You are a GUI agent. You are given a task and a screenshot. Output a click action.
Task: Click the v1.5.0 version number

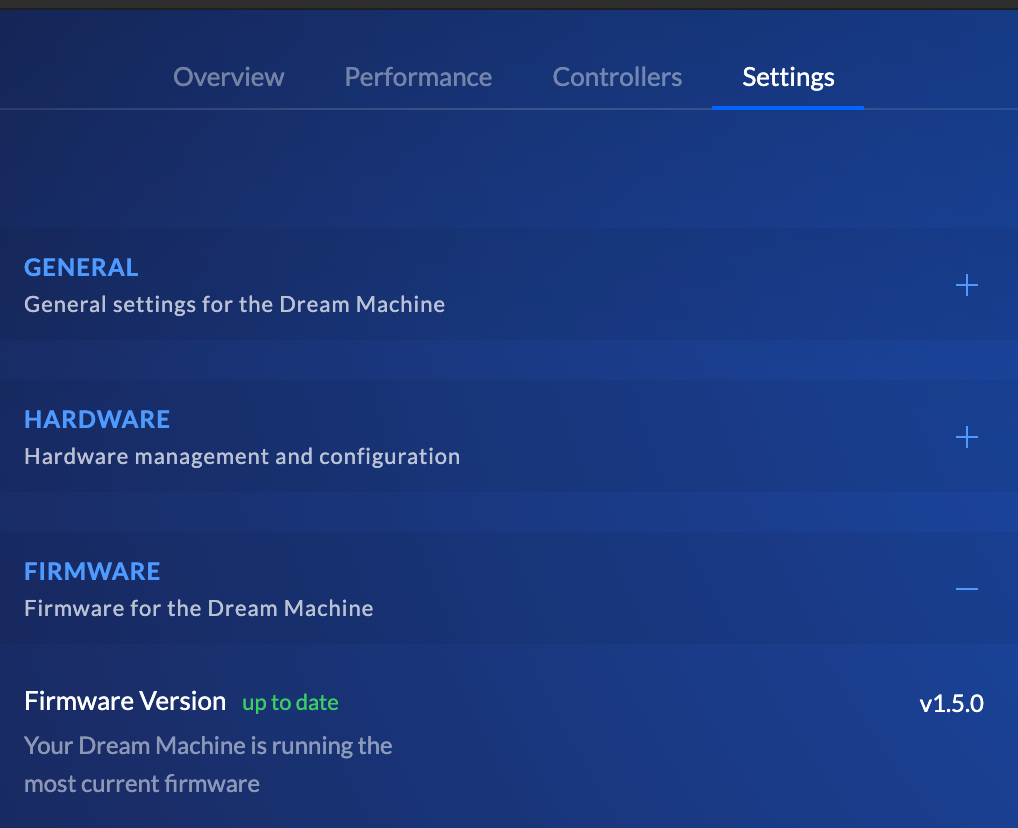pyautogui.click(x=951, y=703)
